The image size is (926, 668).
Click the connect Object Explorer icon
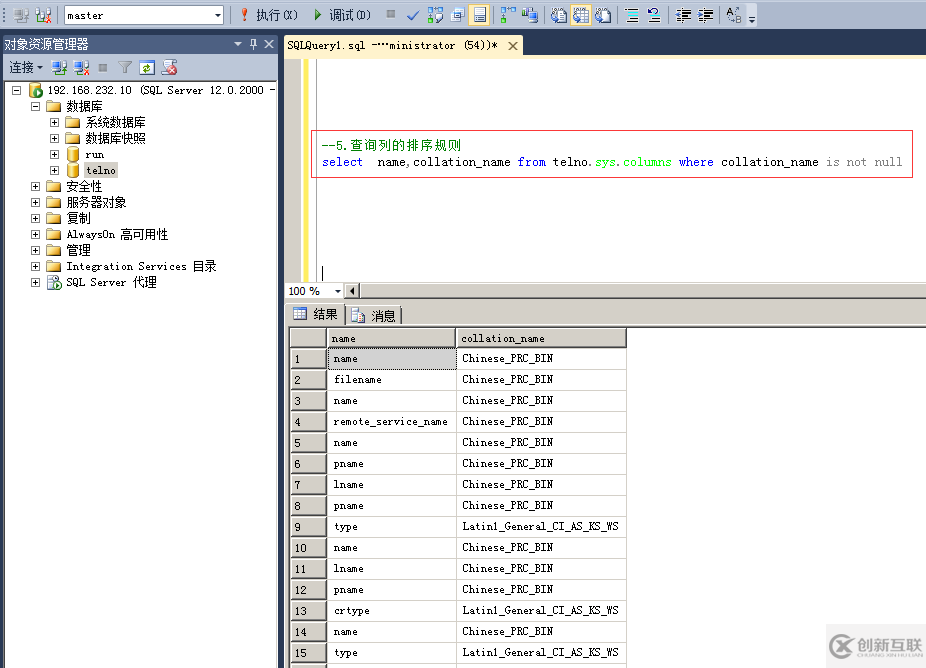[x=60, y=68]
